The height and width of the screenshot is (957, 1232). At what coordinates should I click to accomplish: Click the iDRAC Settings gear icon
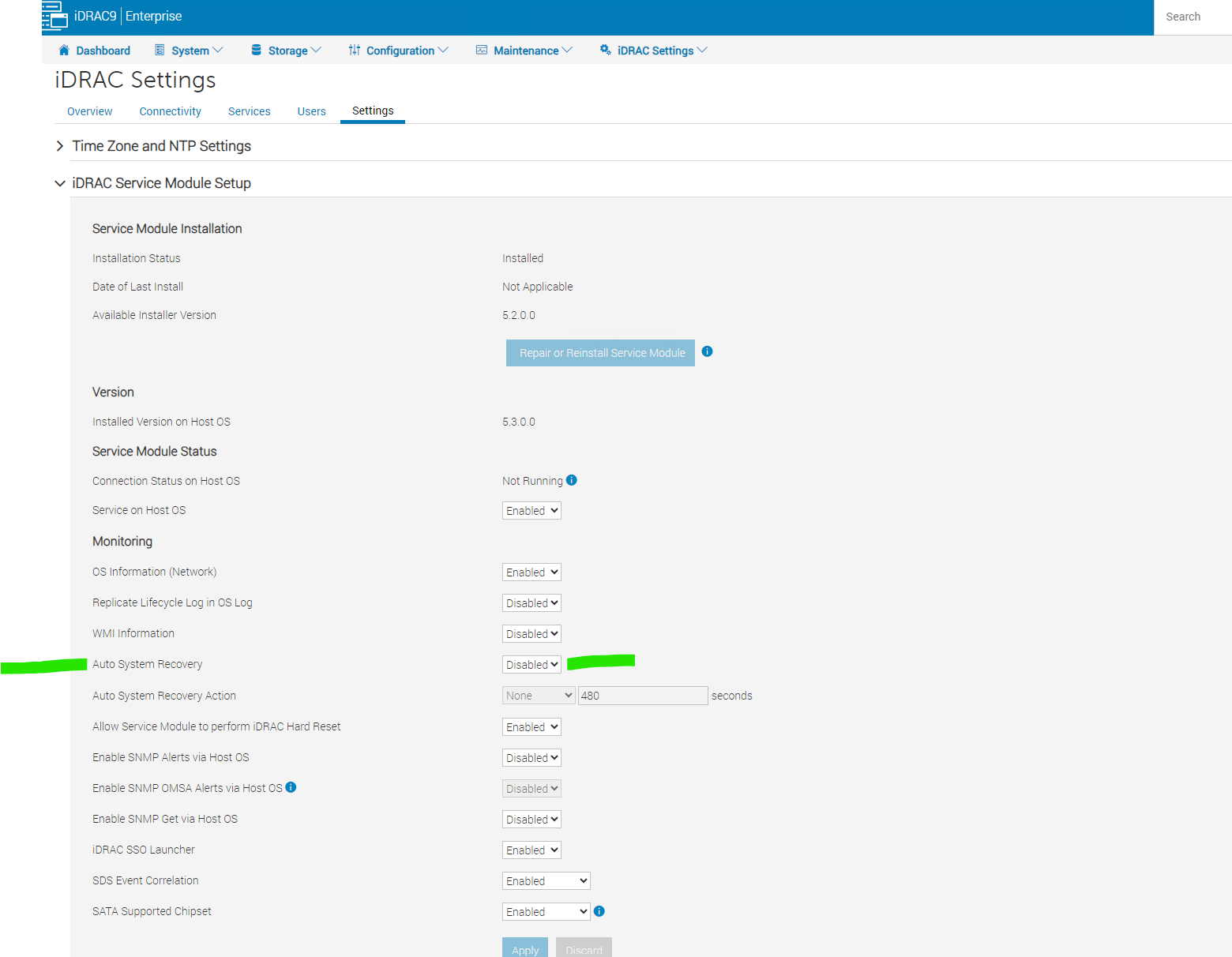(x=605, y=50)
